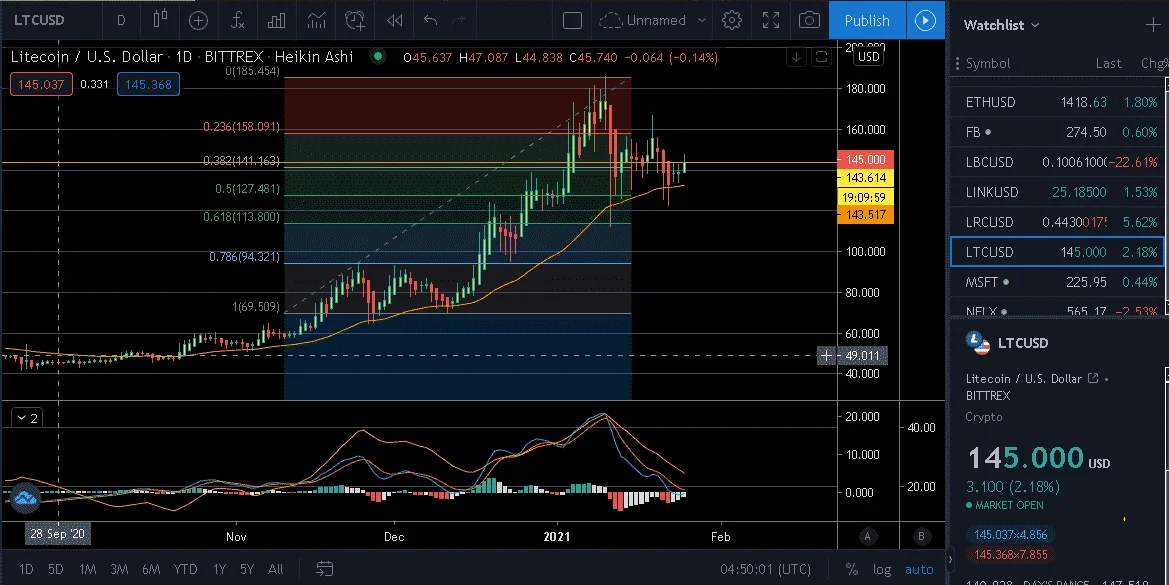Select FB in the watchlist
The image size is (1169, 585).
(x=1059, y=132)
